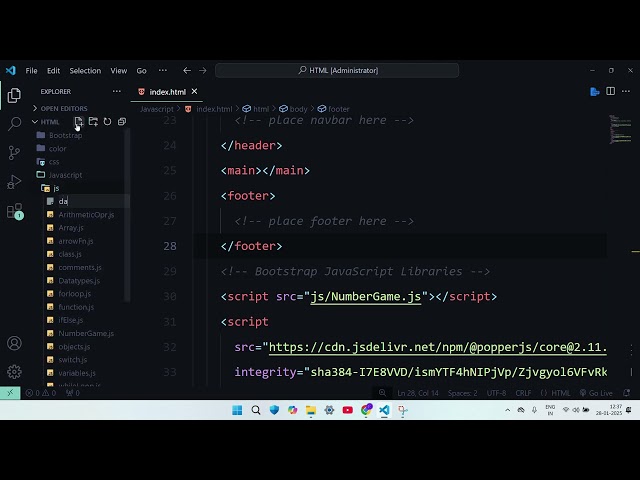Refresh the Explorer file tree

point(107,122)
